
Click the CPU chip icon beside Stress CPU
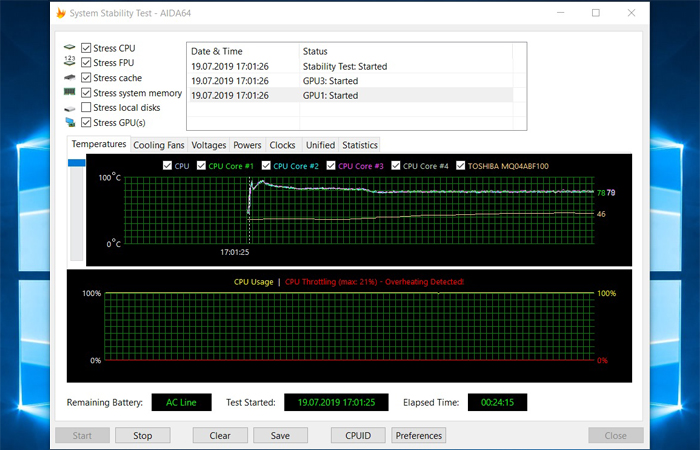70,48
